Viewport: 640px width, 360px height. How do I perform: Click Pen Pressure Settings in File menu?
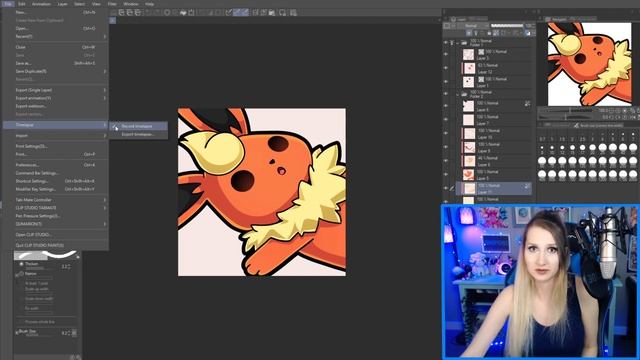click(56, 216)
